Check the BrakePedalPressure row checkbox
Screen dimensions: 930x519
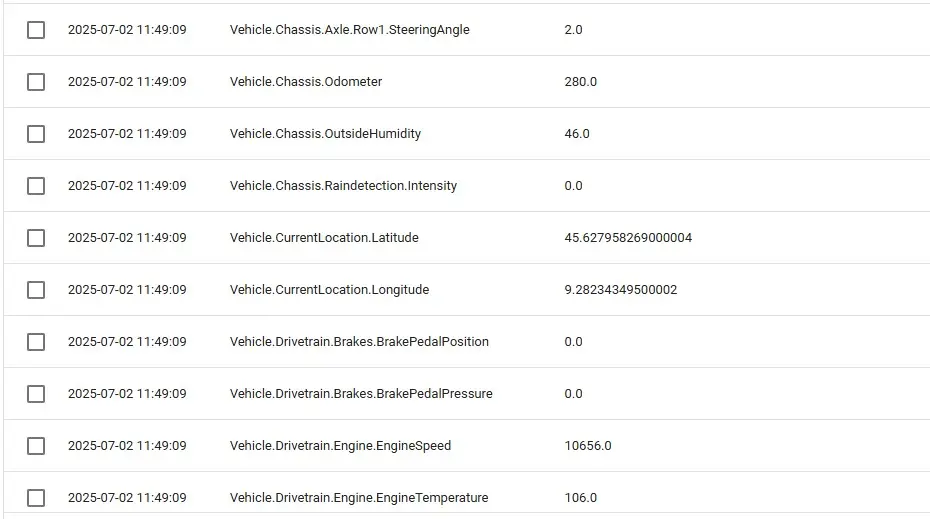(x=36, y=394)
